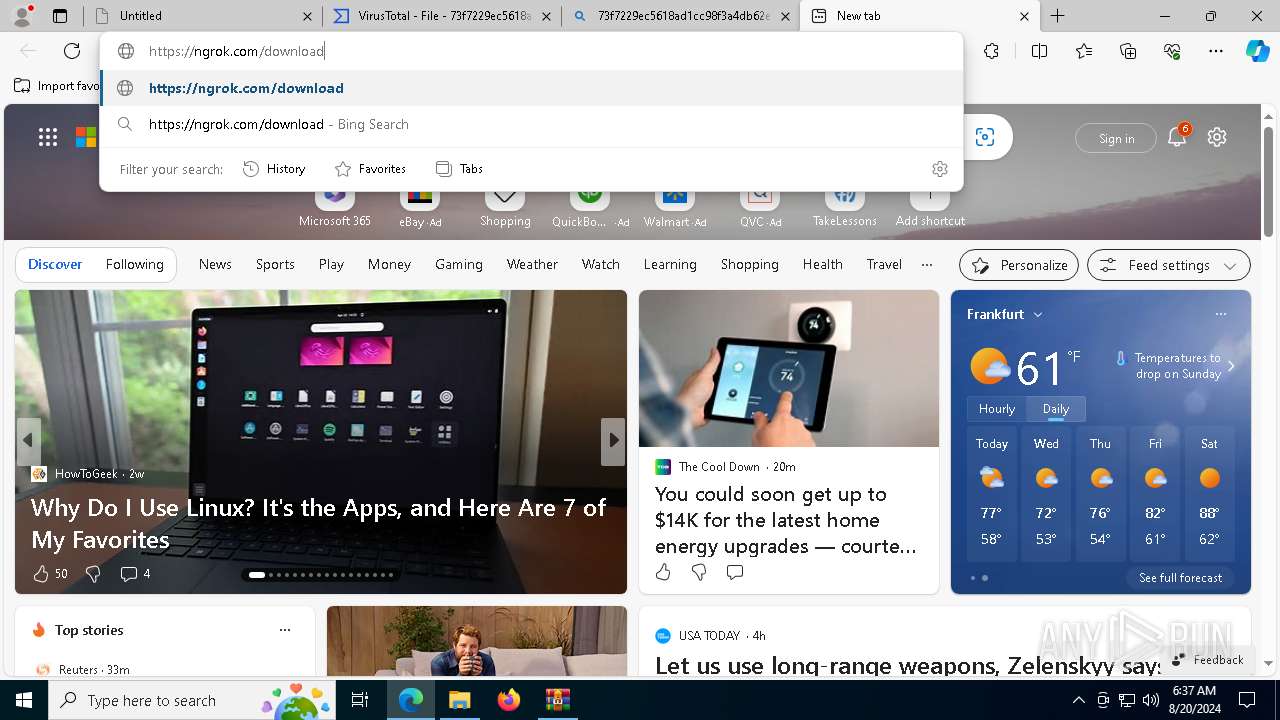Go to previous carousel story arrow
The height and width of the screenshot is (720, 1280).
pos(28,440)
